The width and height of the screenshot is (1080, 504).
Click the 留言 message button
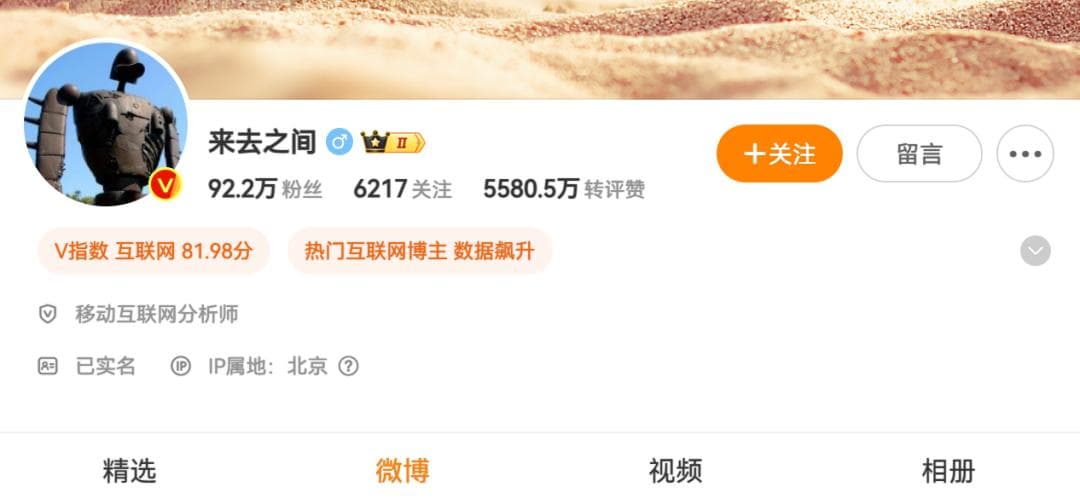tap(920, 154)
